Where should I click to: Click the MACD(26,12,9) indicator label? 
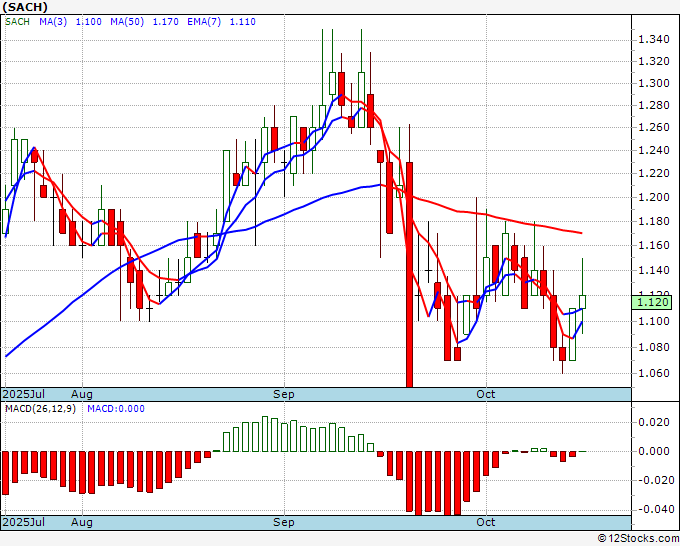click(x=40, y=409)
